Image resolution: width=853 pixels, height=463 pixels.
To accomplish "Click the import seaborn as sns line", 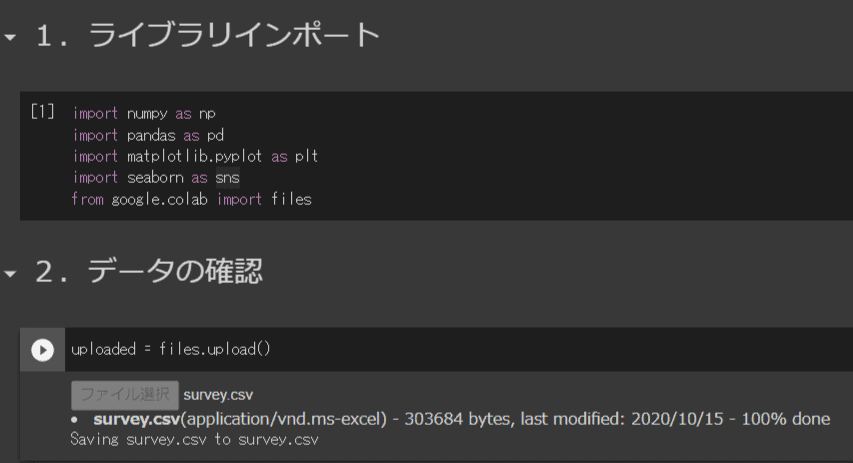I will click(x=156, y=178).
